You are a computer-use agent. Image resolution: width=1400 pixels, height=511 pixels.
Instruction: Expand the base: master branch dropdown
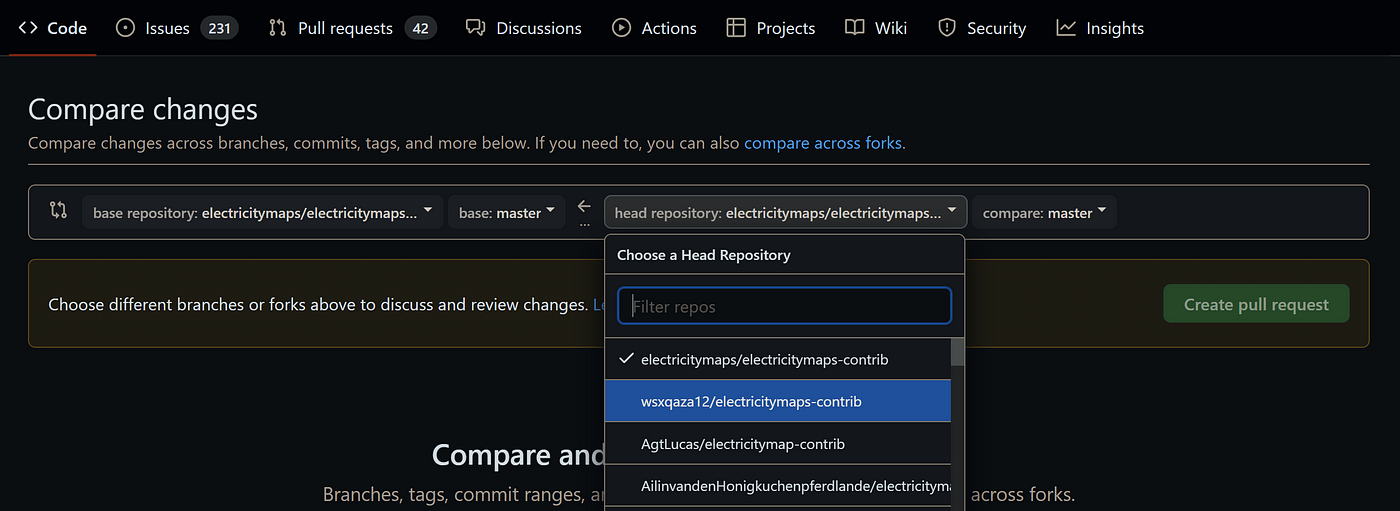(x=506, y=212)
